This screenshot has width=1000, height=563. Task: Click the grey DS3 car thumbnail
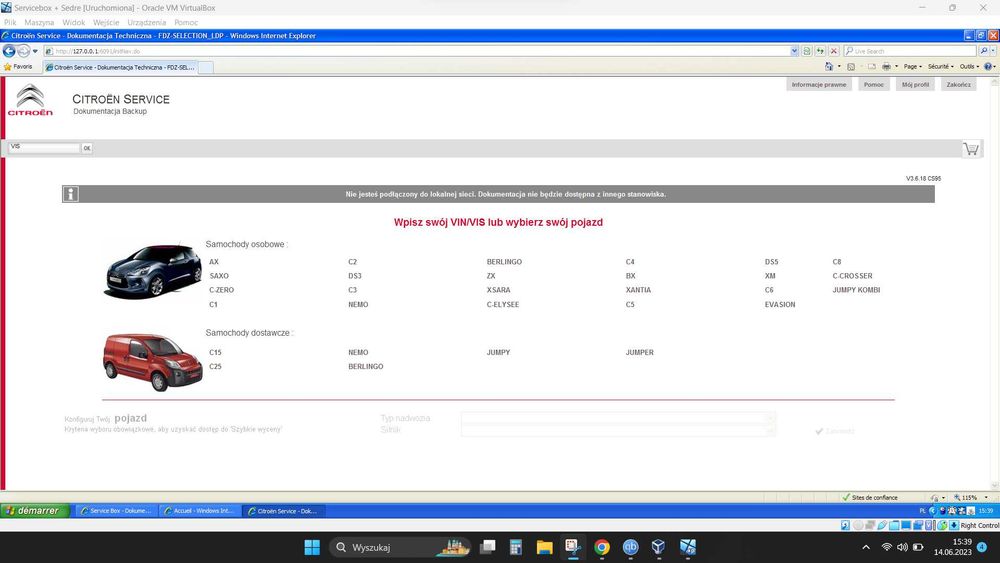(x=153, y=271)
